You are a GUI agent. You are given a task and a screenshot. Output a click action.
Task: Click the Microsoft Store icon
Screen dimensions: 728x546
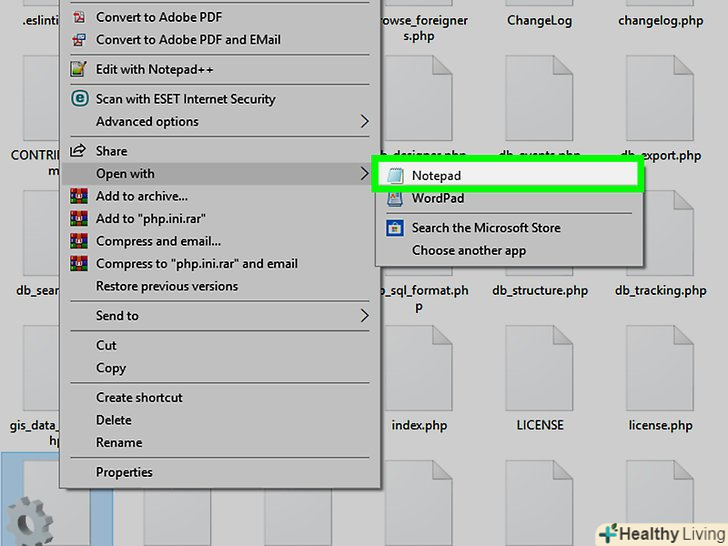click(x=395, y=228)
